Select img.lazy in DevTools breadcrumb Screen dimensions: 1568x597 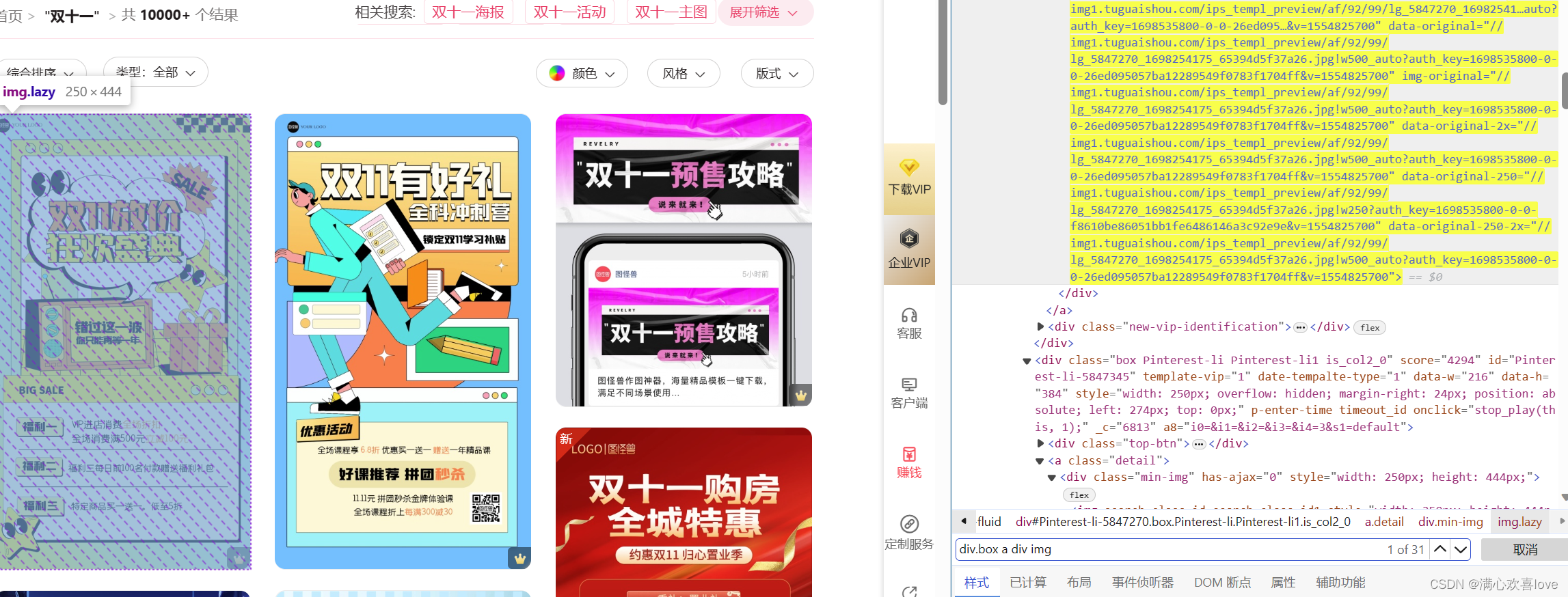click(x=1519, y=522)
